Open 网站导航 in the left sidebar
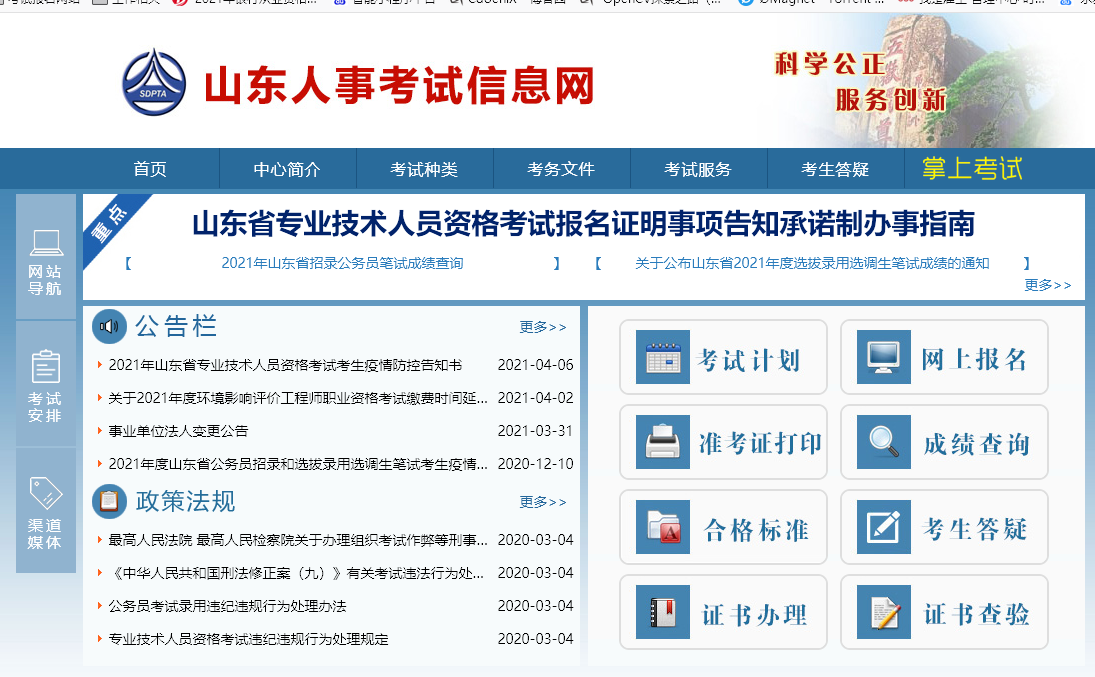1095x677 pixels. point(46,260)
